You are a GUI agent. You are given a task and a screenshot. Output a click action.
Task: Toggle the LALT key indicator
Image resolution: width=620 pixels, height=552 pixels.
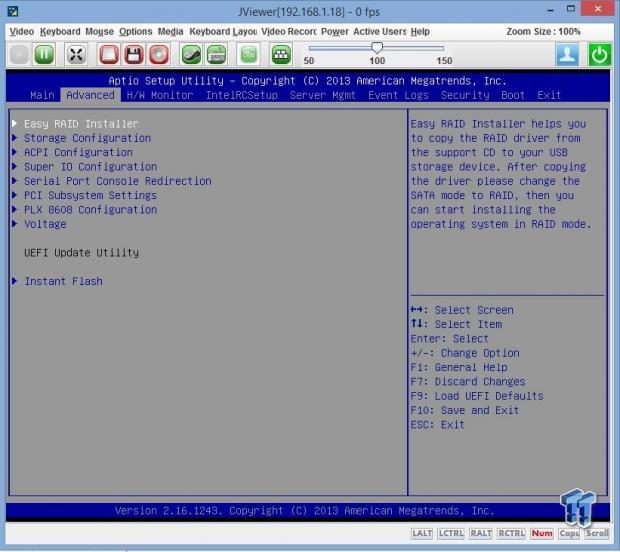click(x=422, y=533)
